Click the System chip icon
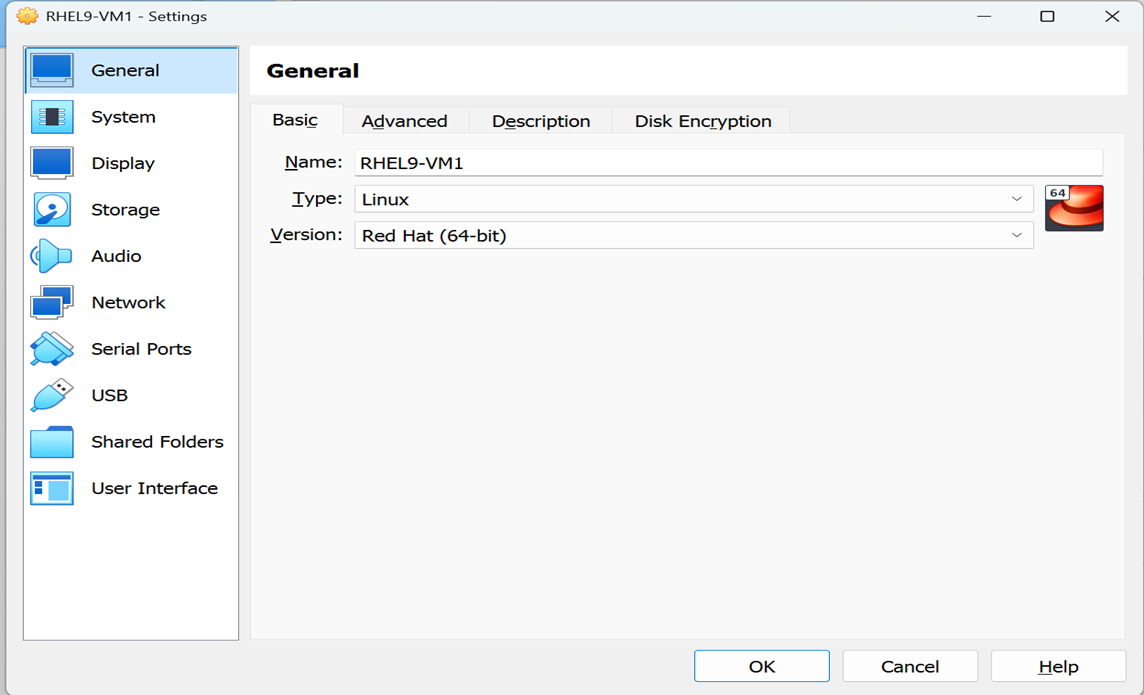The height and width of the screenshot is (695, 1144). coord(52,117)
